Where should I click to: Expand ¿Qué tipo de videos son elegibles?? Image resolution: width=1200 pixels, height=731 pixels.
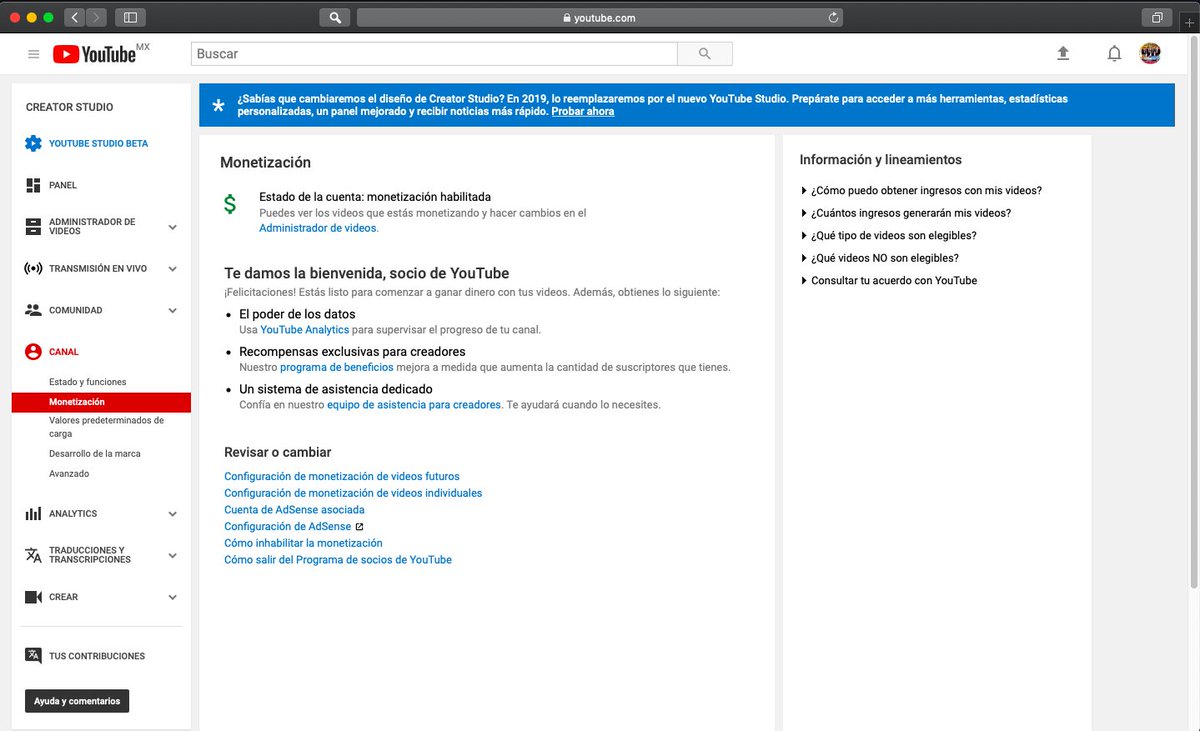pos(888,236)
